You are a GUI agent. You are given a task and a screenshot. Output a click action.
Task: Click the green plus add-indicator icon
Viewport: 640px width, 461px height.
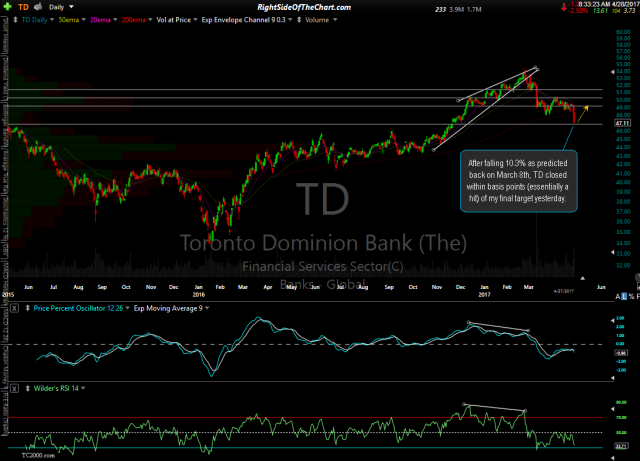pos(7,7)
